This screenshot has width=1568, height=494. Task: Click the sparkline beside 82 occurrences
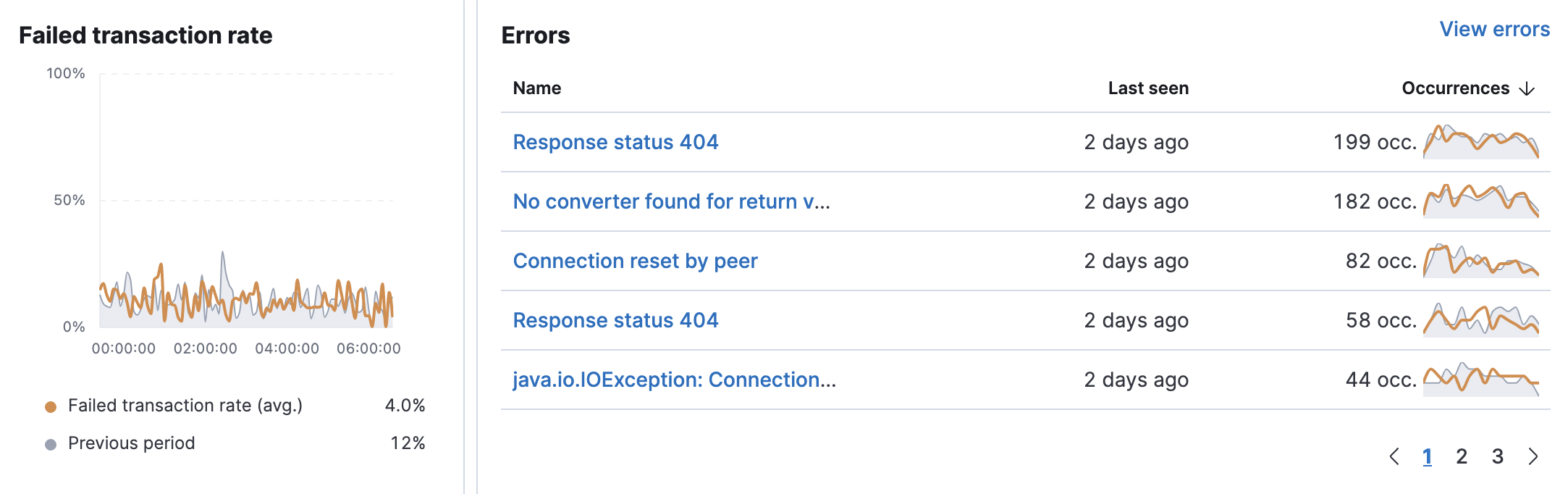tap(1480, 261)
